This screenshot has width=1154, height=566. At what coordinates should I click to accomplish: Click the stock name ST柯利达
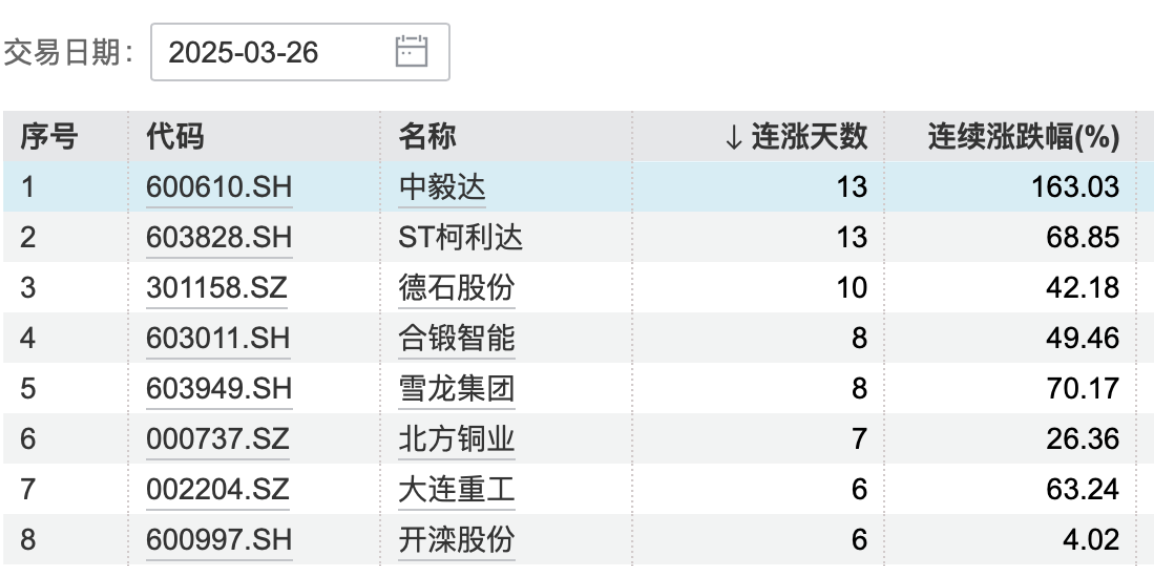(460, 238)
